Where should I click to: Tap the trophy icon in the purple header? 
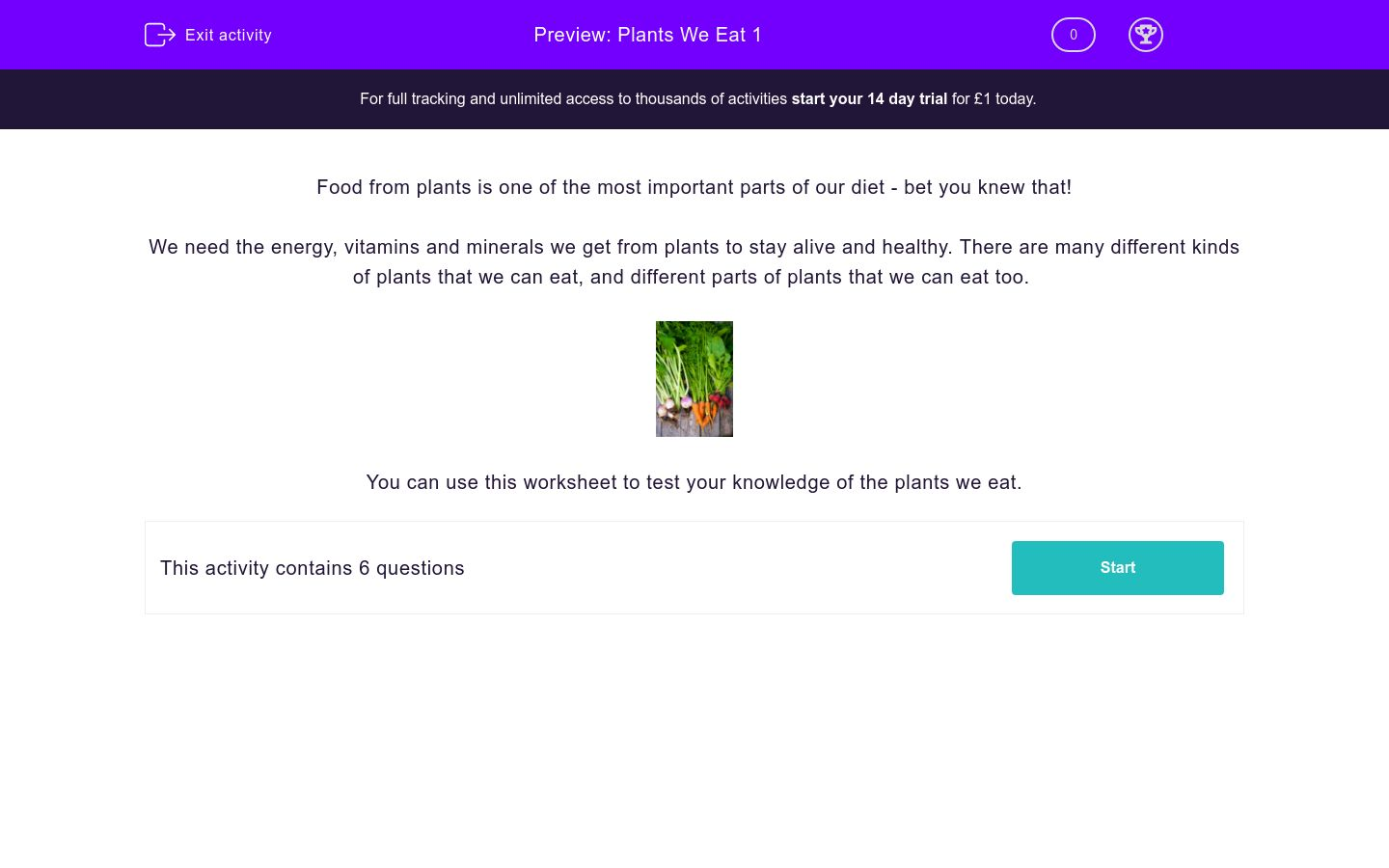[x=1146, y=35]
